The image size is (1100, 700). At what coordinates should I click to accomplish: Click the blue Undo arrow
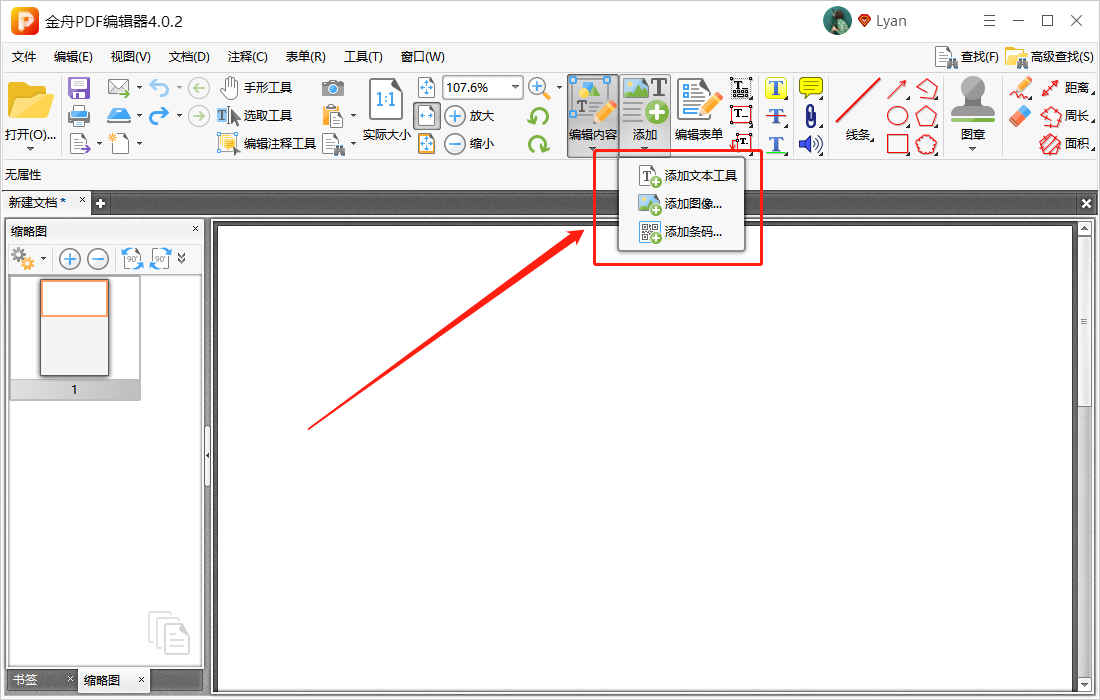[x=159, y=88]
